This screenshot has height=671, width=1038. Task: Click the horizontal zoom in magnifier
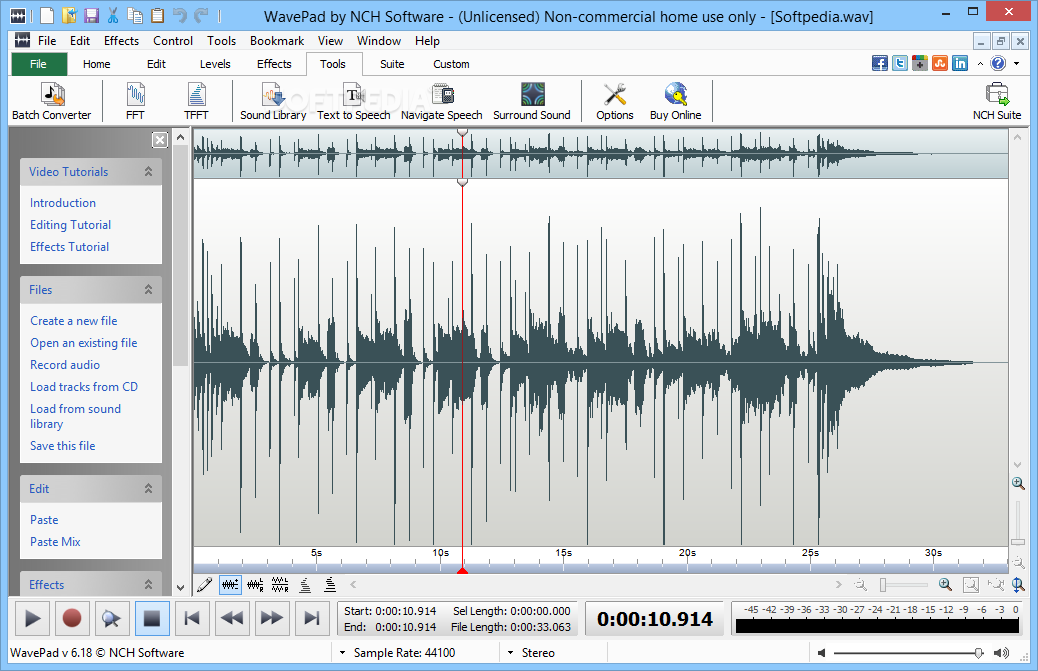945,584
